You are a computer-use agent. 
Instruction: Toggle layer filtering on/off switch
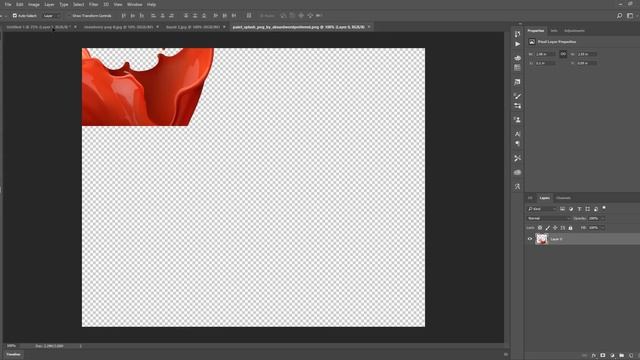pyautogui.click(x=604, y=208)
